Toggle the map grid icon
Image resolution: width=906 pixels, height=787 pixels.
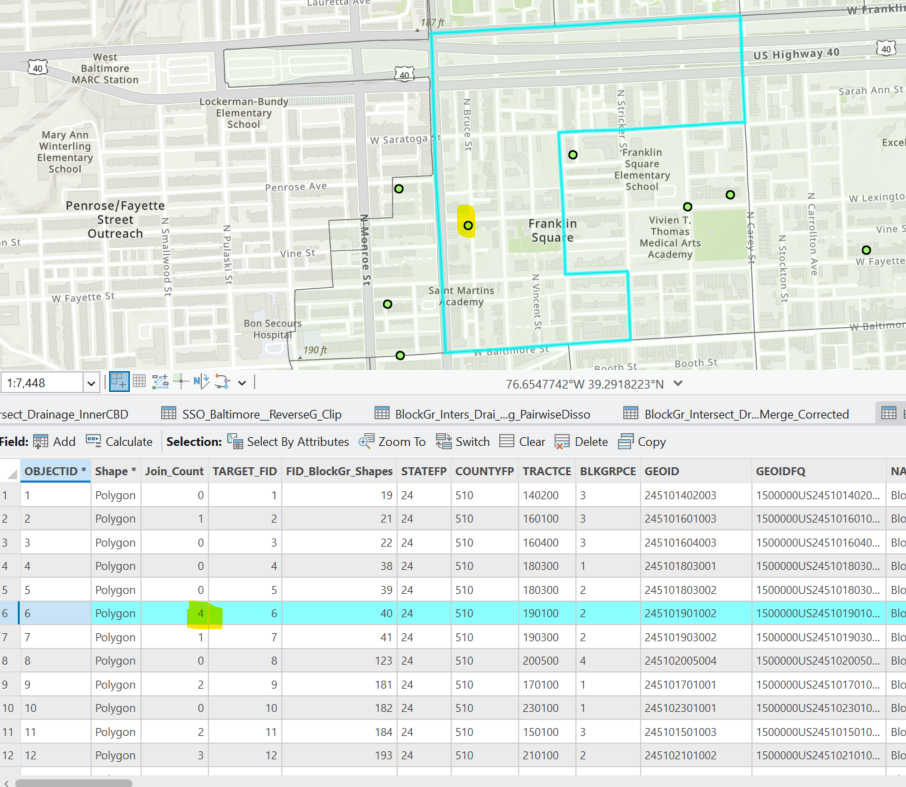coord(139,381)
